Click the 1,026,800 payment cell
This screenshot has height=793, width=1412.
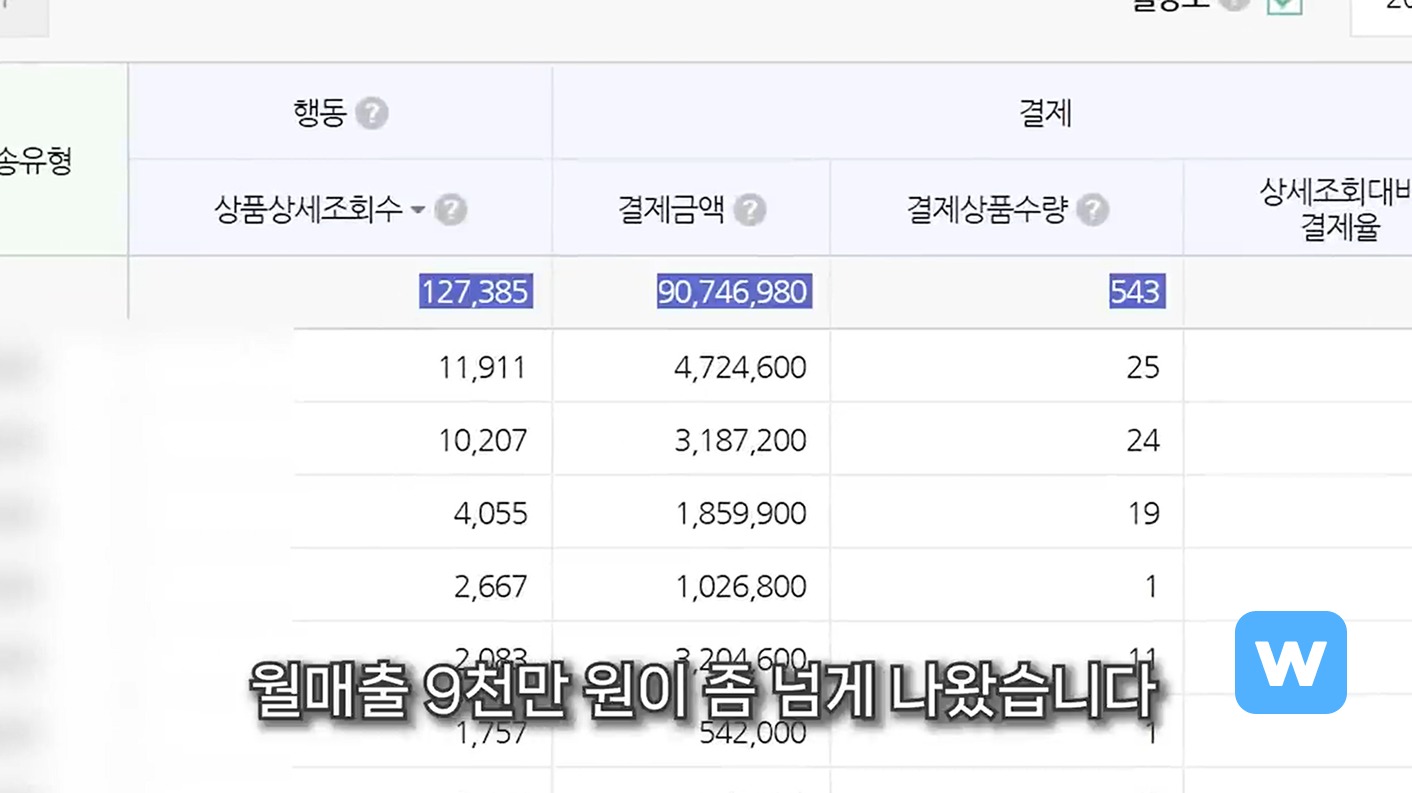(x=740, y=586)
